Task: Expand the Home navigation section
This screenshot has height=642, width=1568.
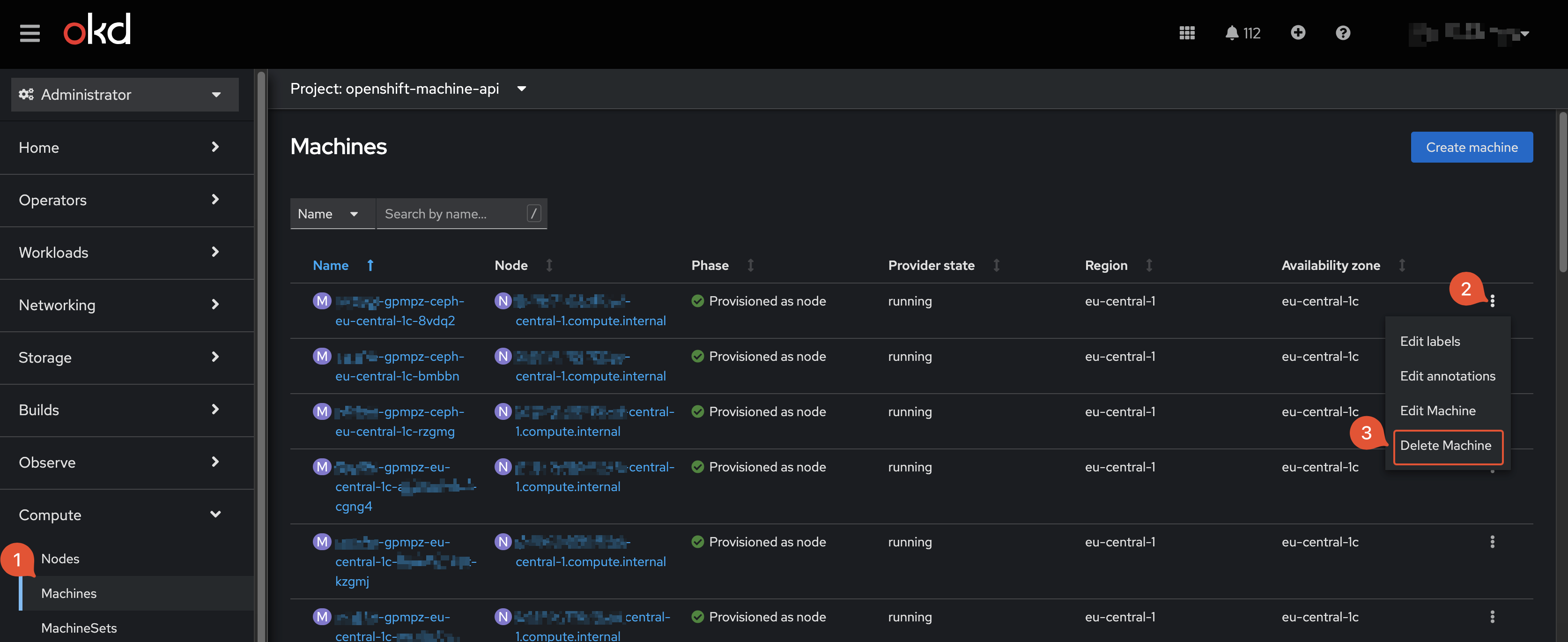Action: 126,148
